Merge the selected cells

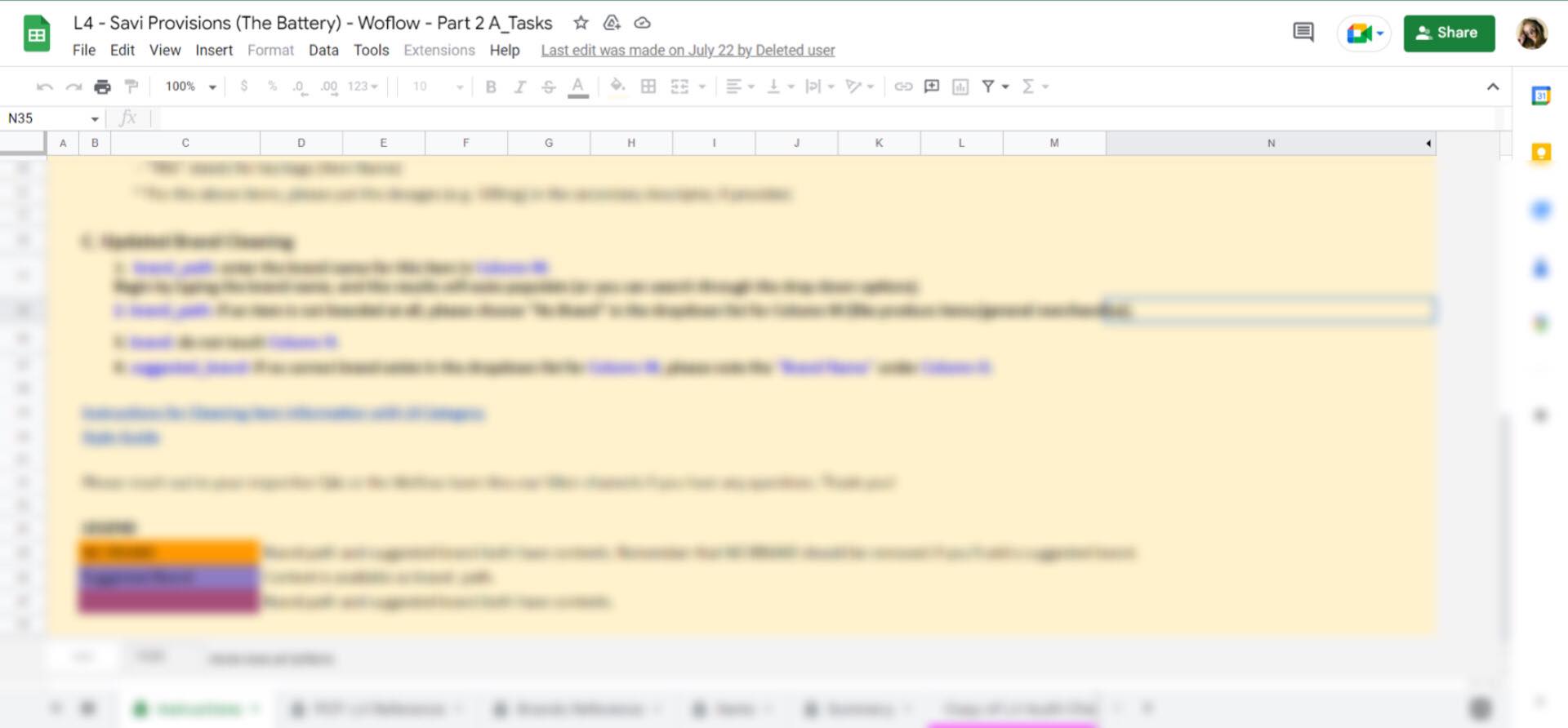tap(679, 87)
